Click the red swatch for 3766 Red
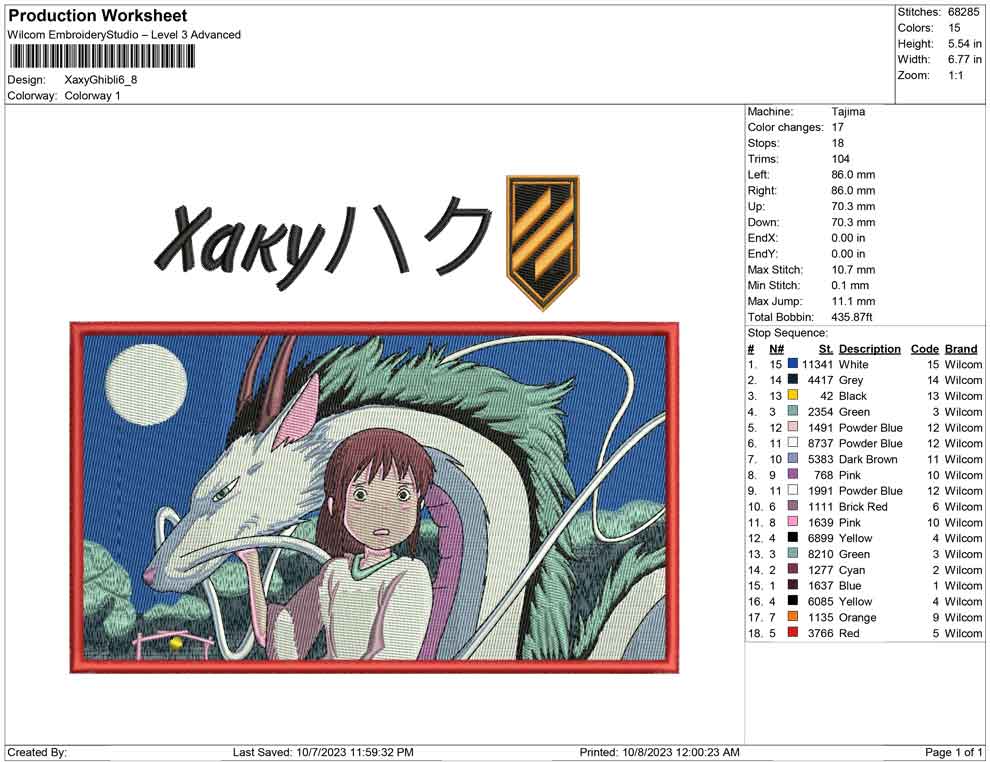Viewport: 990px width, 762px height. pyautogui.click(x=793, y=633)
